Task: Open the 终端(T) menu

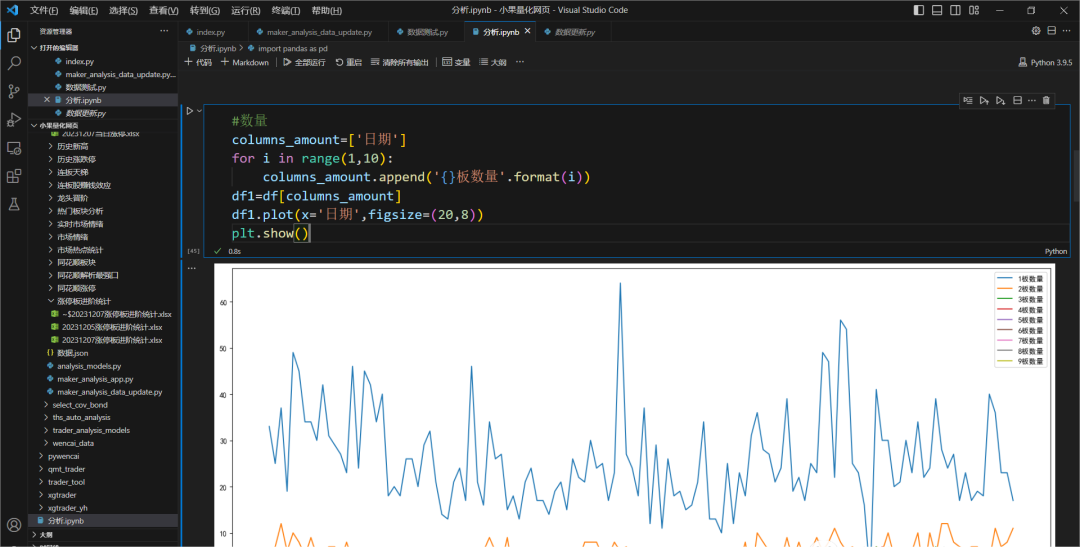Action: (286, 10)
